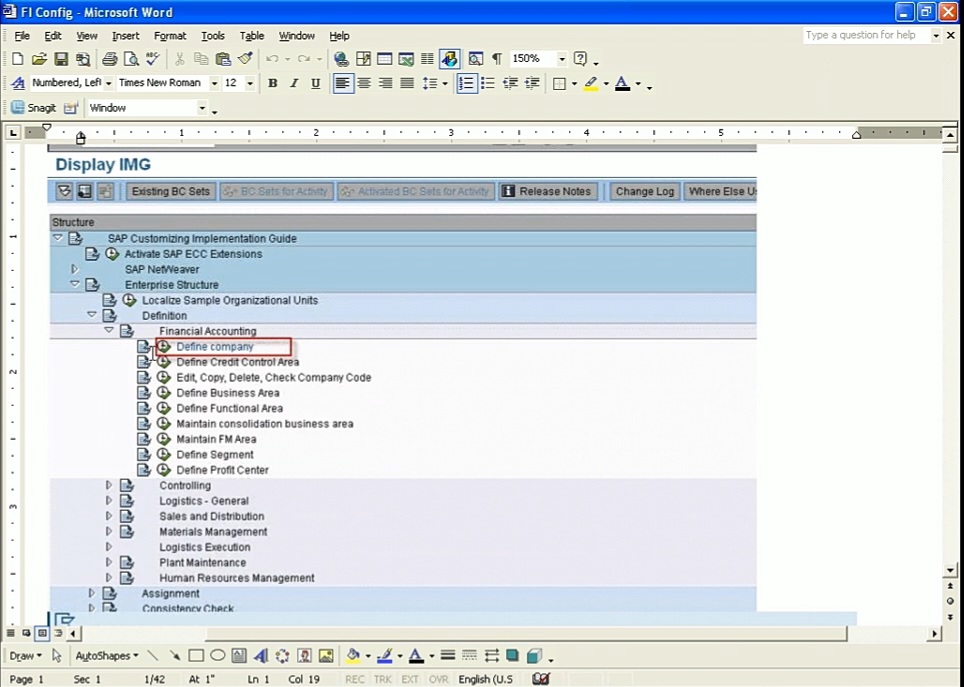Open the Borders dropdown arrow
This screenshot has height=687, width=964.
click(574, 84)
